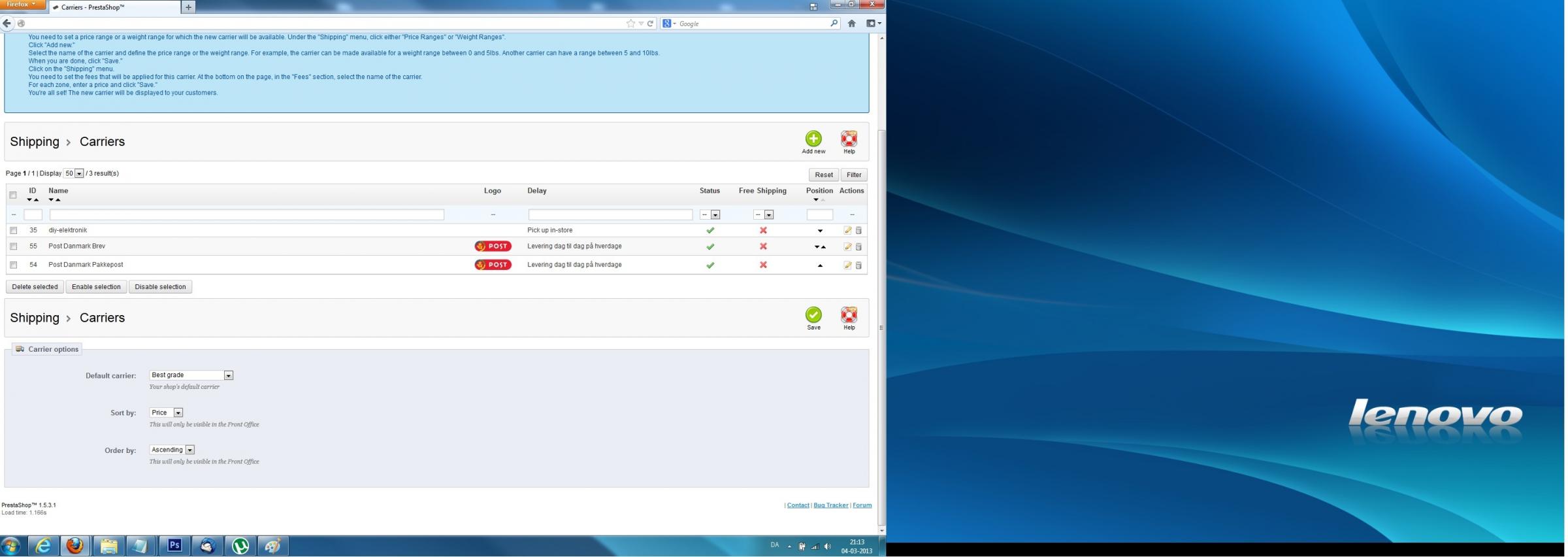
Task: Open uTorrent from the taskbar
Action: coord(240,545)
